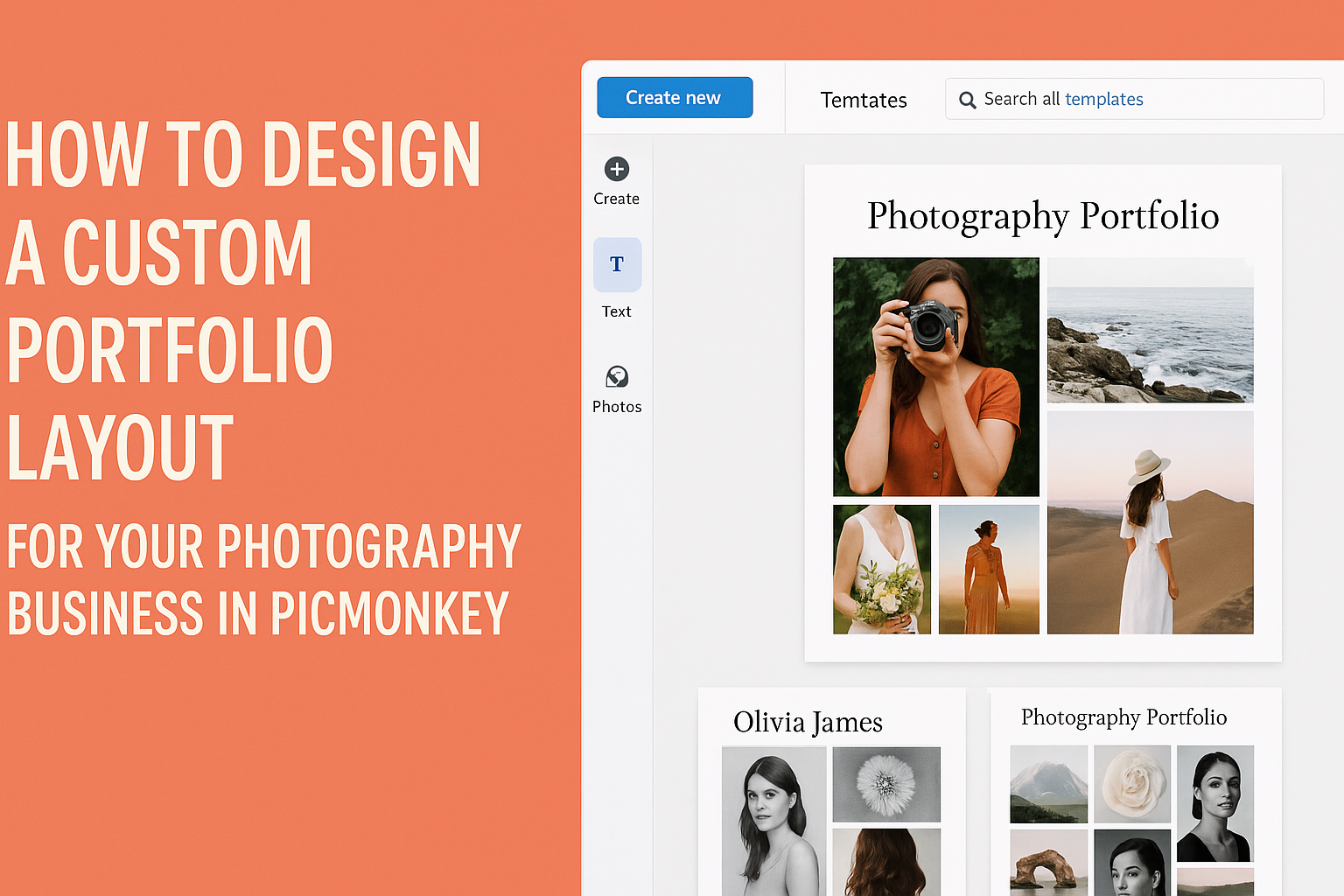Viewport: 1344px width, 896px height.
Task: Select the rocky ocean shoreline photo
Action: [x=1151, y=330]
